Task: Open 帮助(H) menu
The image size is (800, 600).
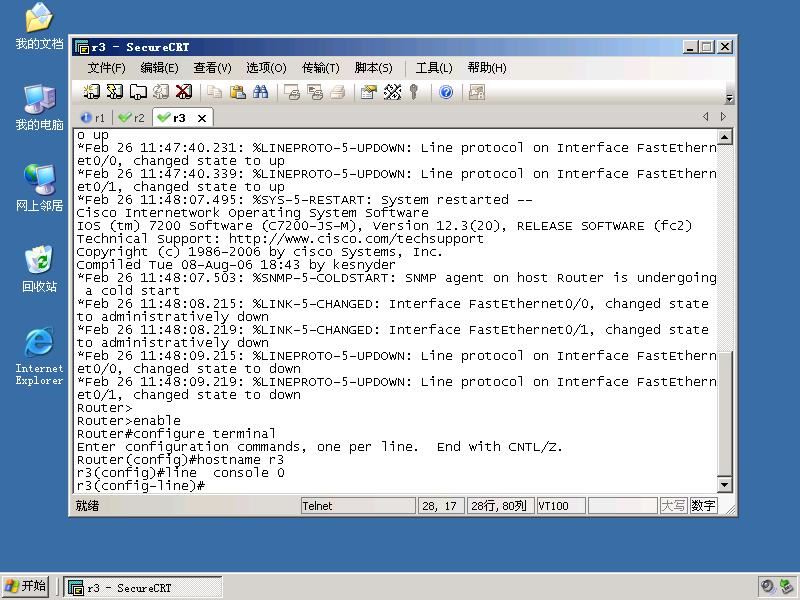Action: 487,68
